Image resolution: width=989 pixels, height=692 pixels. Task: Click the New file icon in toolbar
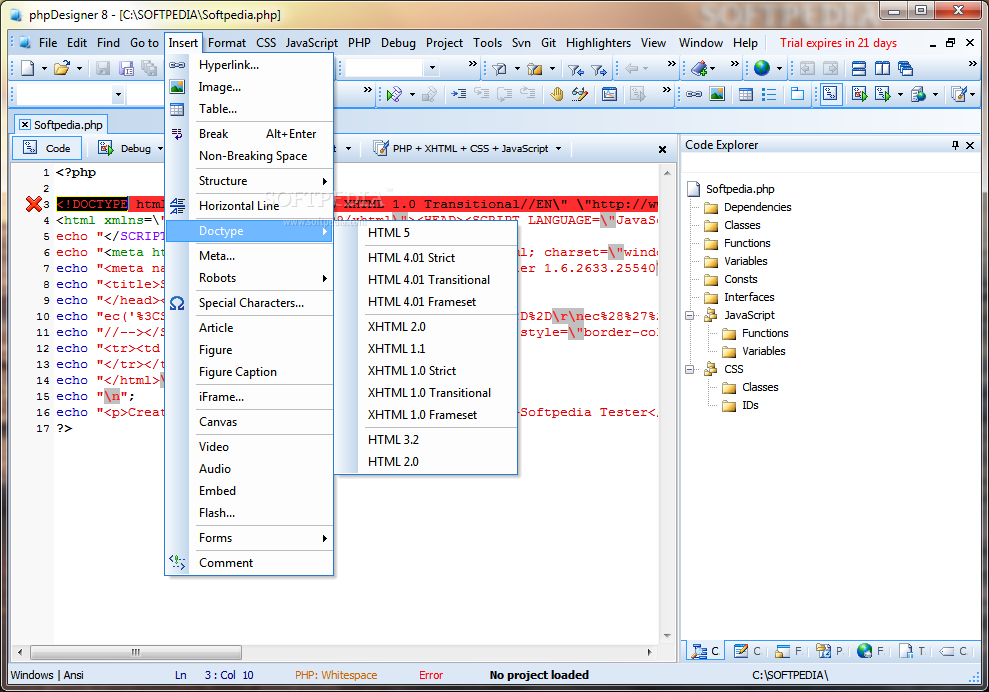coord(28,68)
